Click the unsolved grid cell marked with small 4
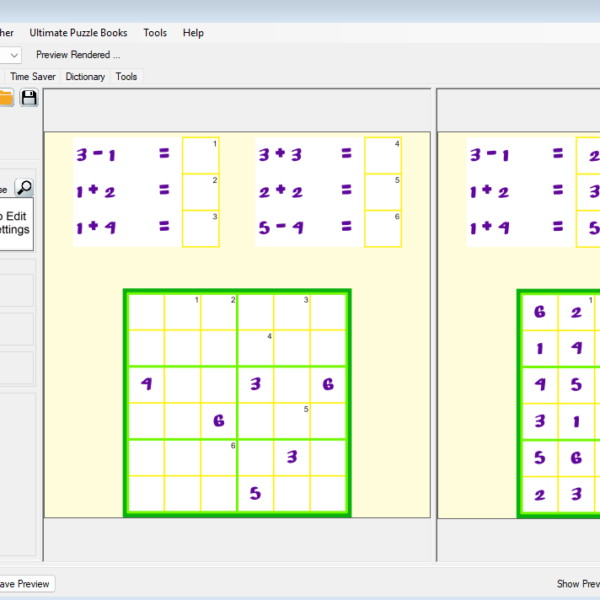Screen dimensions: 600x600 point(256,347)
